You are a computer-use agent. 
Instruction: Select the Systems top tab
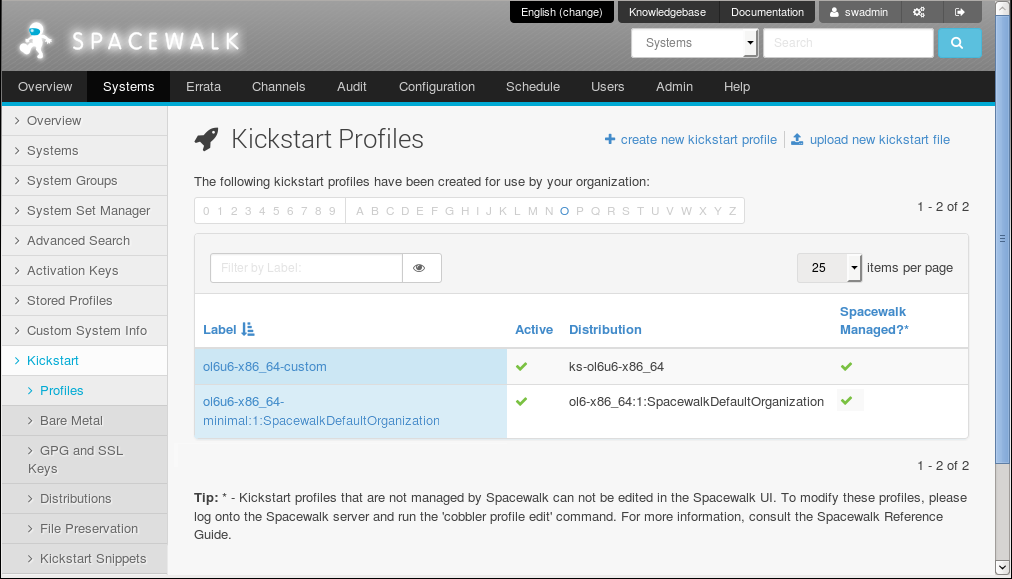128,86
